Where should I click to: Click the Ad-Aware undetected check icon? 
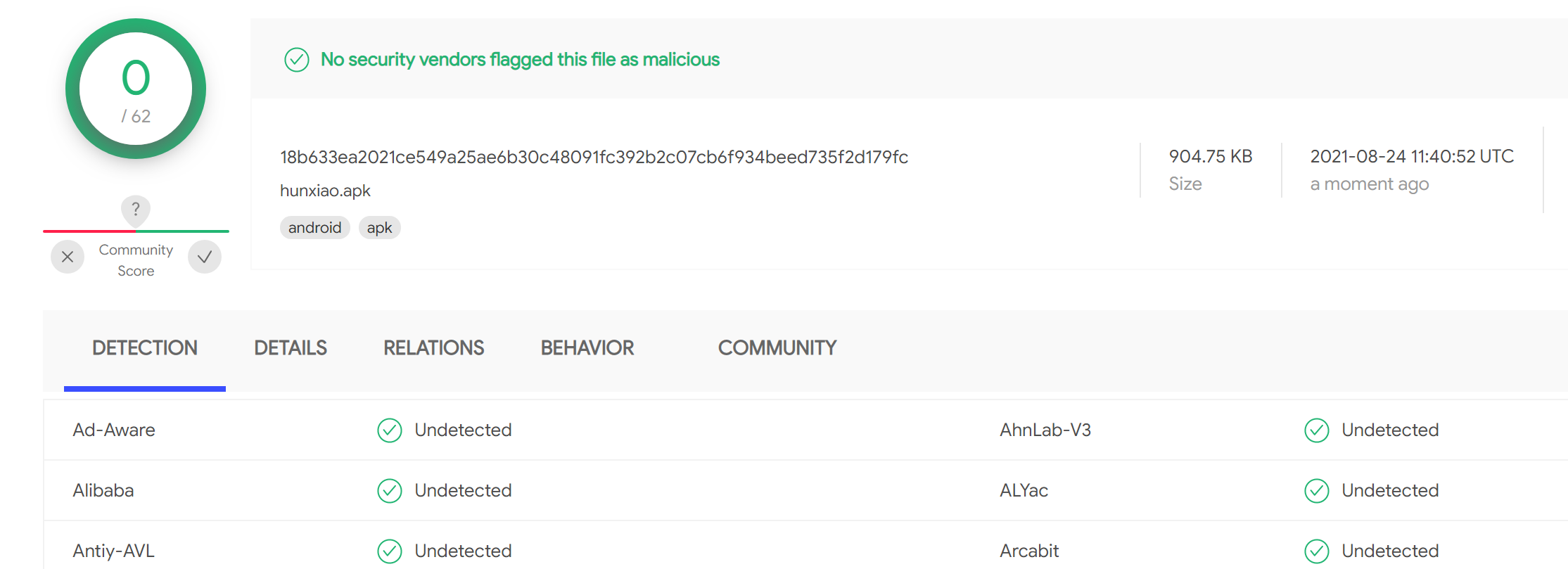(x=390, y=430)
